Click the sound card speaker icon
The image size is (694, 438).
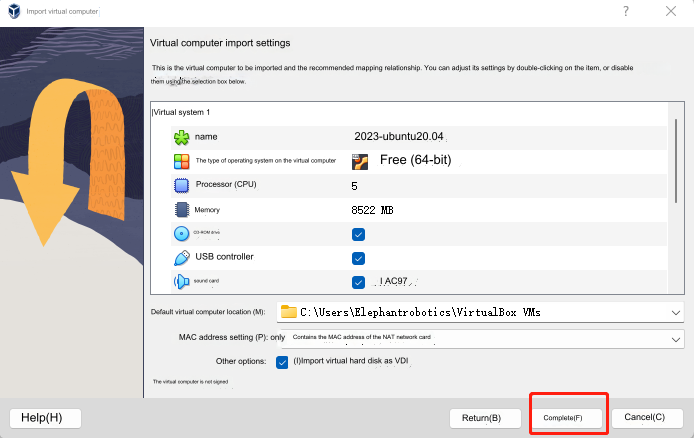(x=181, y=282)
